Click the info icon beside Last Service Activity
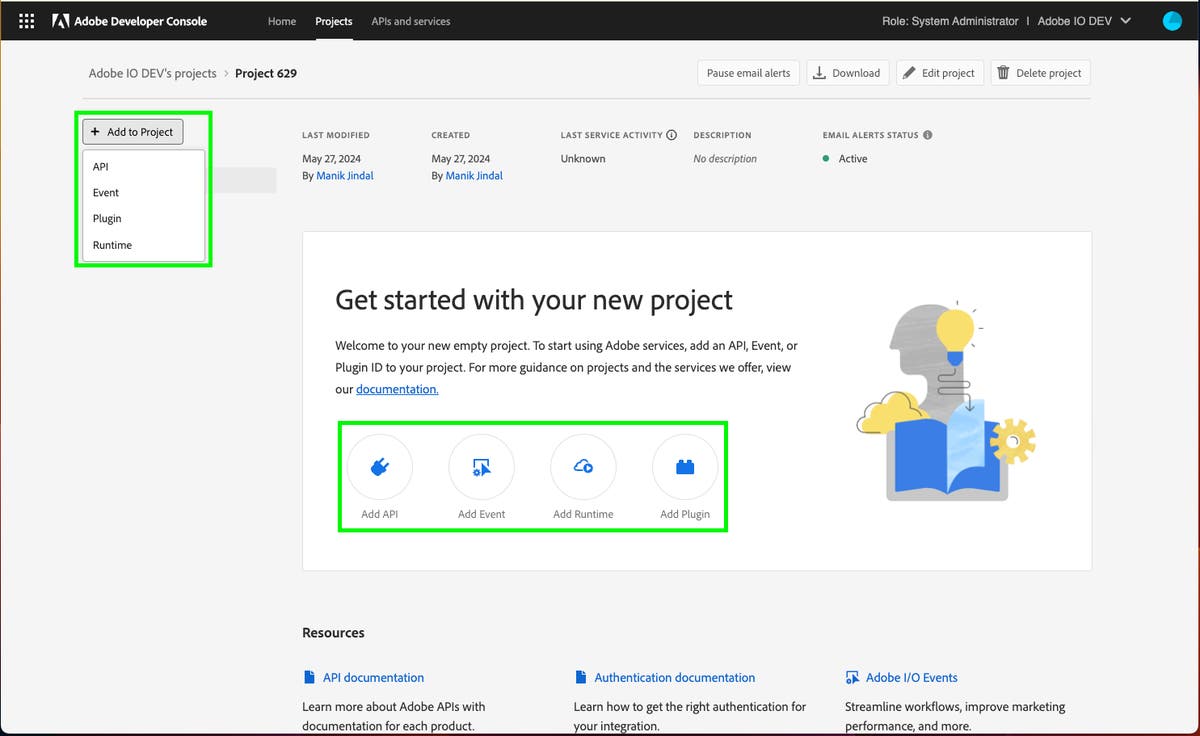 pyautogui.click(x=671, y=135)
